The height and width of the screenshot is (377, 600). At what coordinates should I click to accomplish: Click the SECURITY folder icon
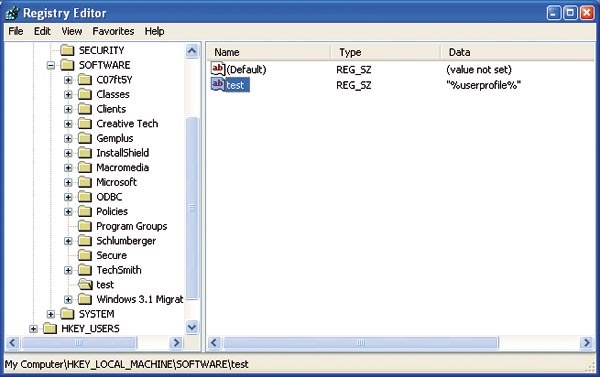(67, 50)
